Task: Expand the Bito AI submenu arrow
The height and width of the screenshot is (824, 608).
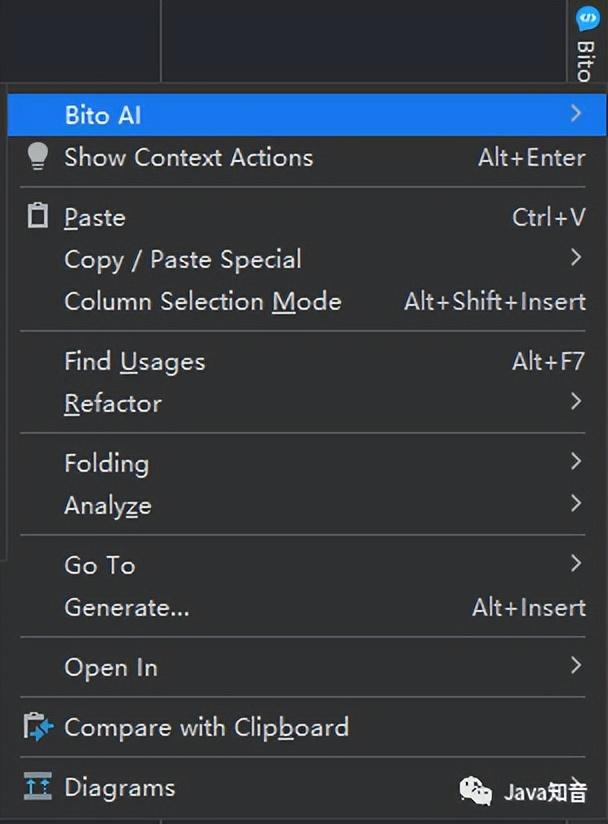Action: [575, 114]
